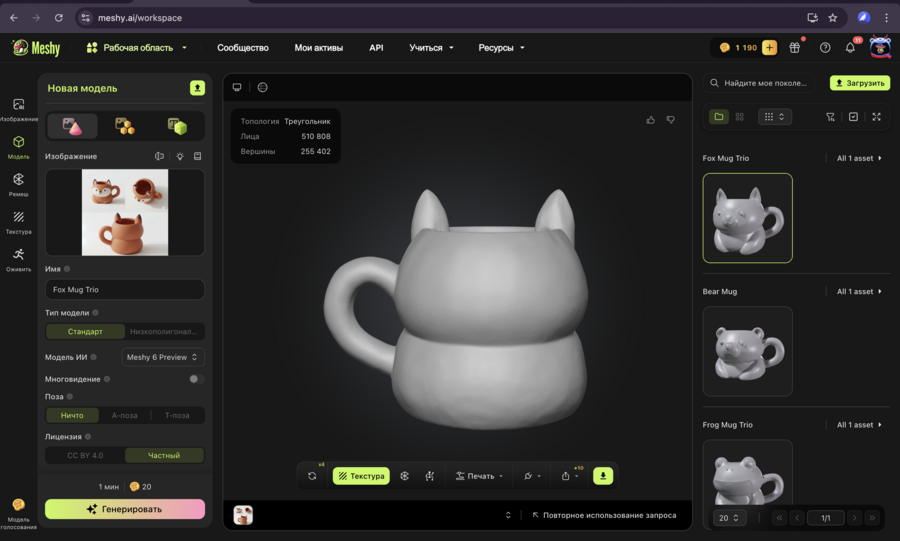Open the notifications bell
Screen dimensions: 900x541
point(850,48)
